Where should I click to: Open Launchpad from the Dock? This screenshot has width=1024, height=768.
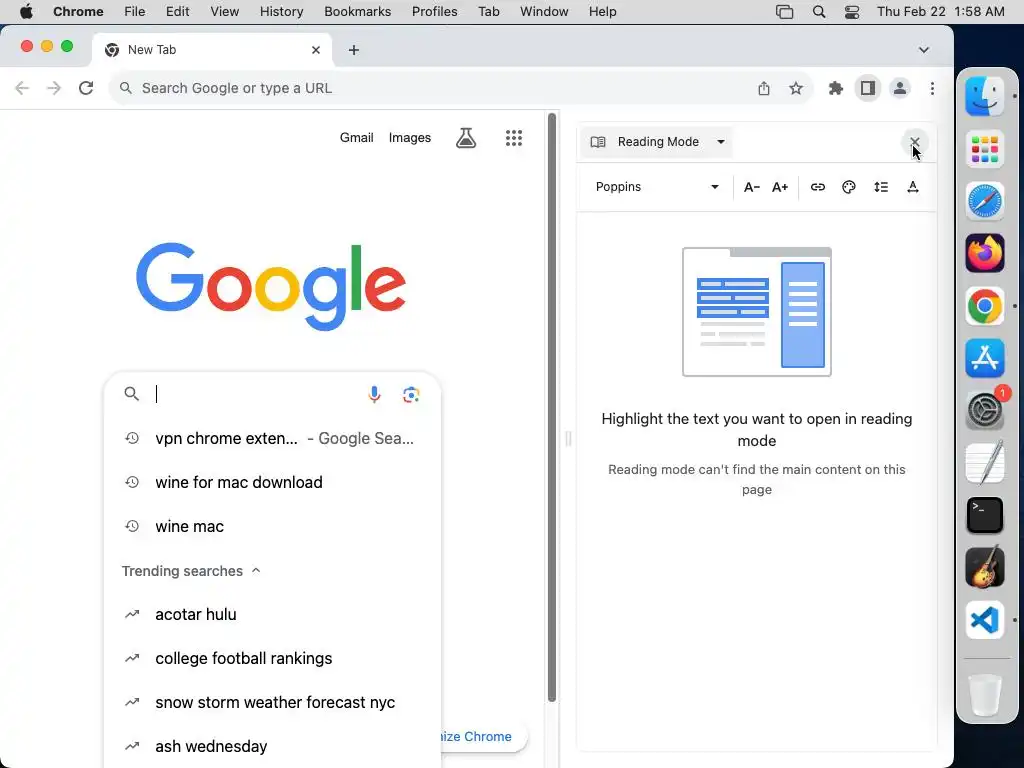[x=985, y=149]
